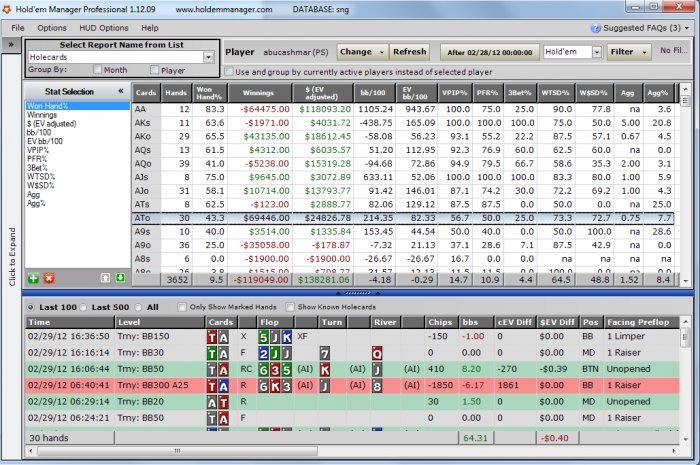Screen dimensions: 700x465
Task: Open the Options menu
Action: pyautogui.click(x=52, y=28)
